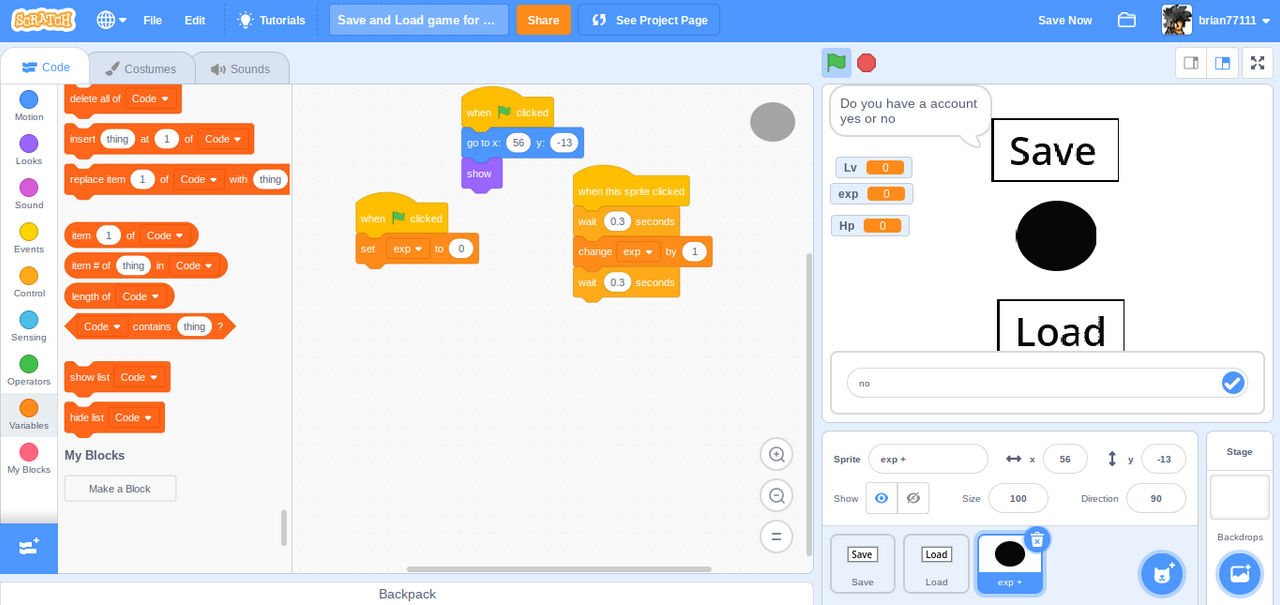
Task: Open Tutorials
Action: [271, 20]
